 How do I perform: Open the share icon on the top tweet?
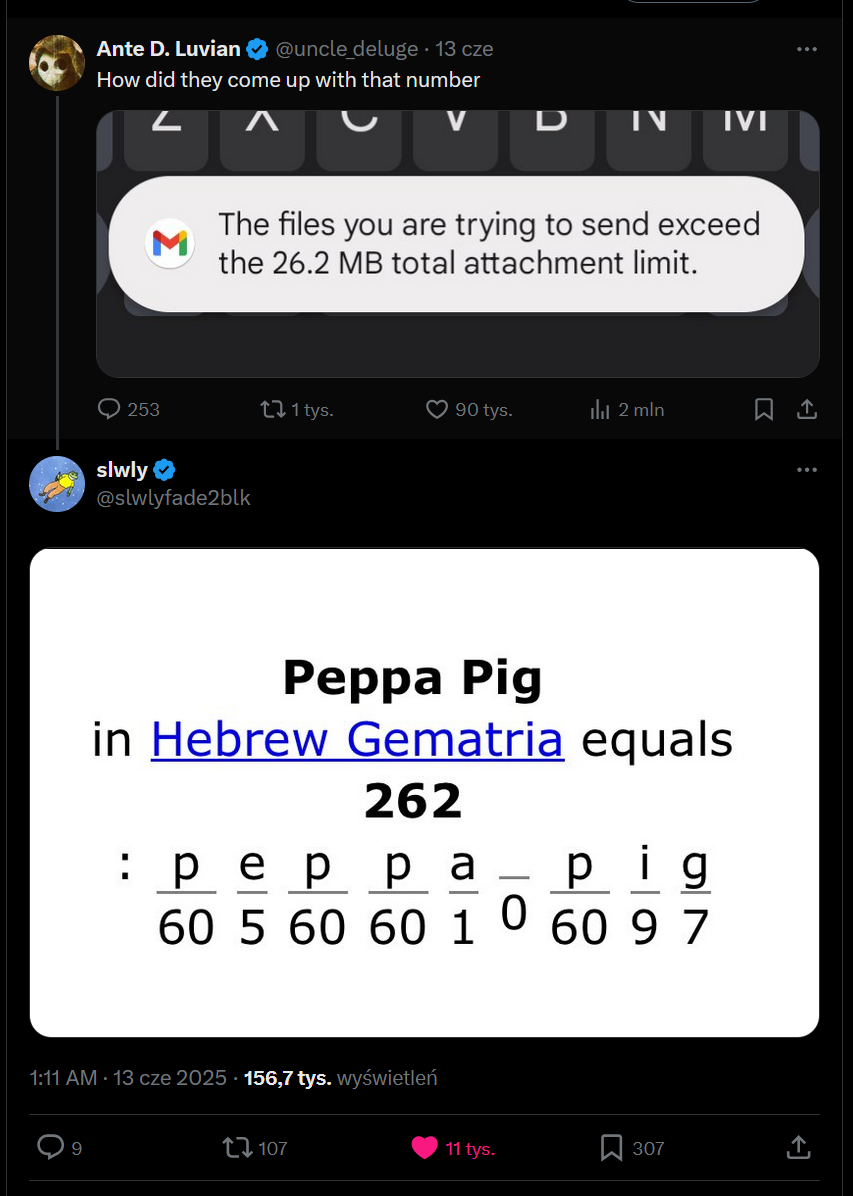coord(807,409)
